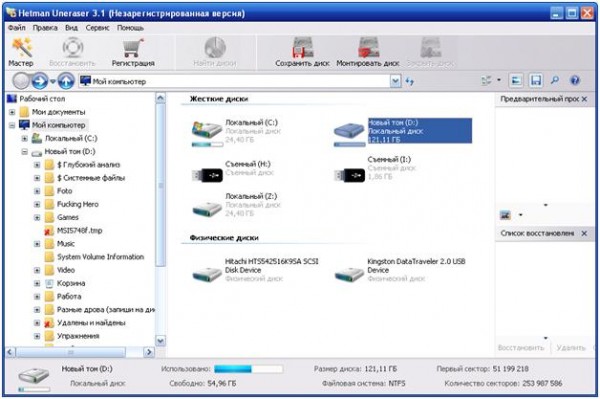
Task: Select System Volume Information folder
Action: (x=101, y=257)
